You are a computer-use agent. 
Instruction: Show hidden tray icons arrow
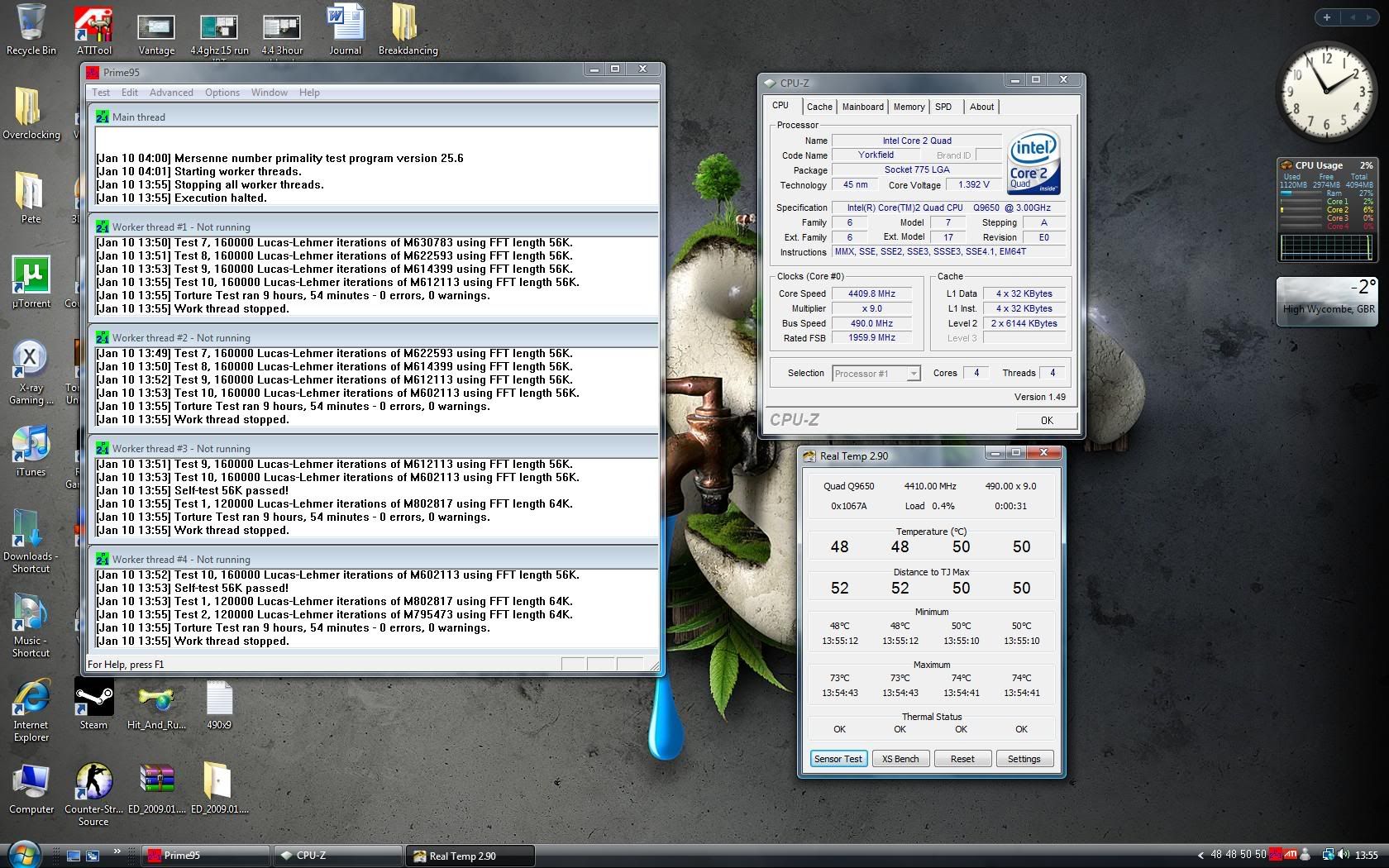[1200, 856]
